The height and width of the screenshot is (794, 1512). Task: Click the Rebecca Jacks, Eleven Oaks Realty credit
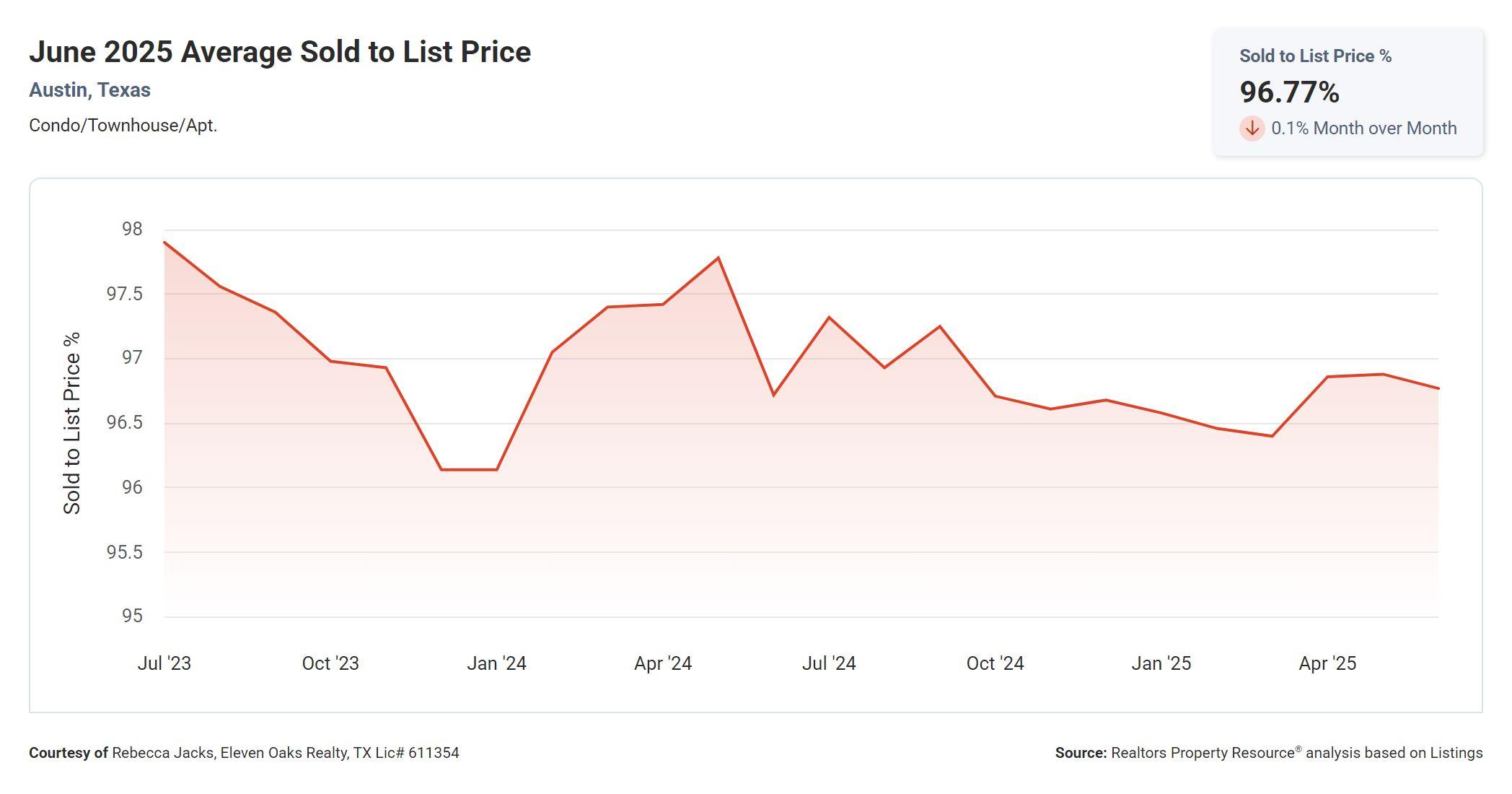click(285, 753)
